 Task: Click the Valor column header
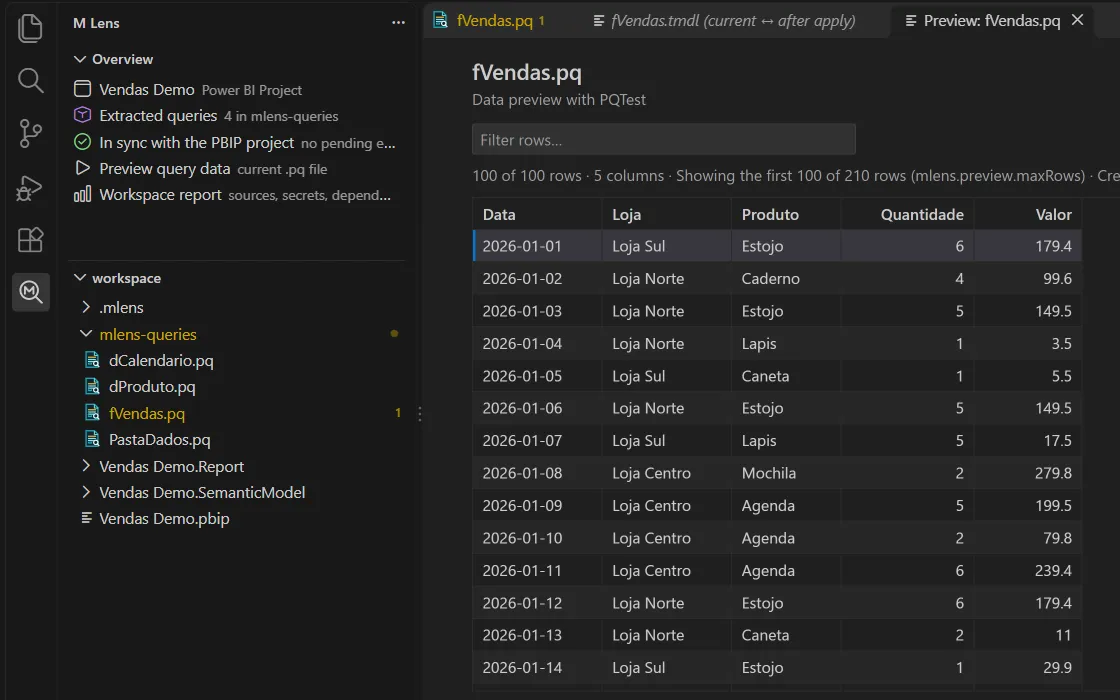(1028, 214)
